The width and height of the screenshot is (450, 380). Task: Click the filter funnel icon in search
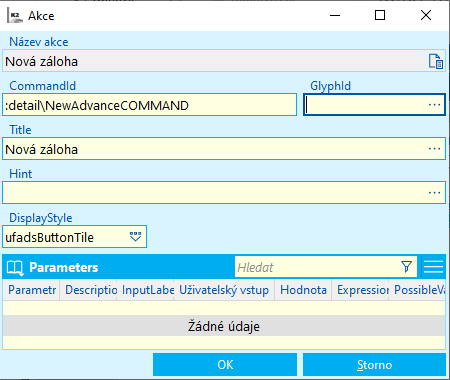click(406, 267)
